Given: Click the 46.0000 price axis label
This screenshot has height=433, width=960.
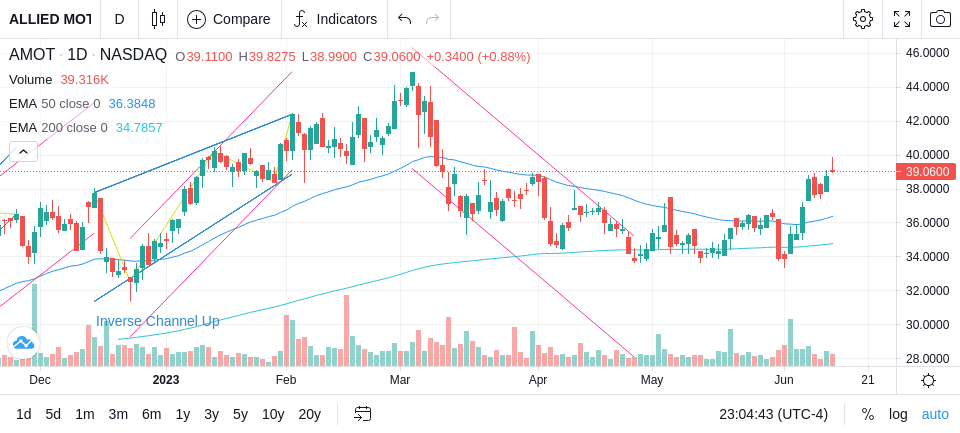Looking at the screenshot, I should pyautogui.click(x=928, y=53).
